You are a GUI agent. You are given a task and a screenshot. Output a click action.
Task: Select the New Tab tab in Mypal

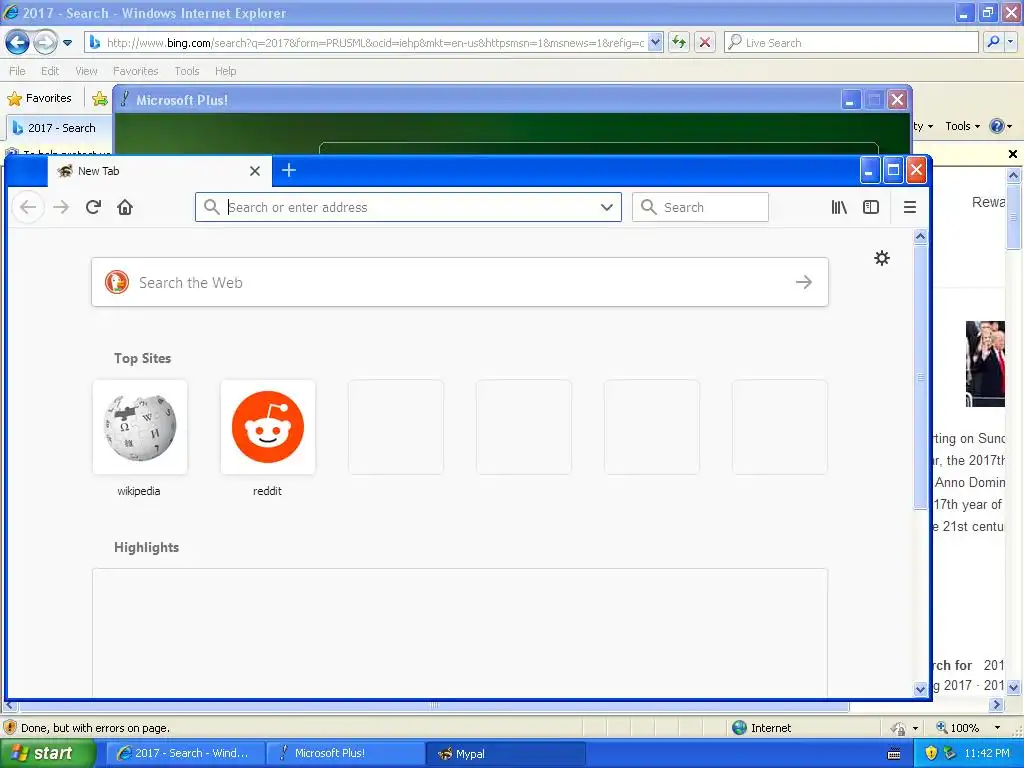pyautogui.click(x=159, y=171)
